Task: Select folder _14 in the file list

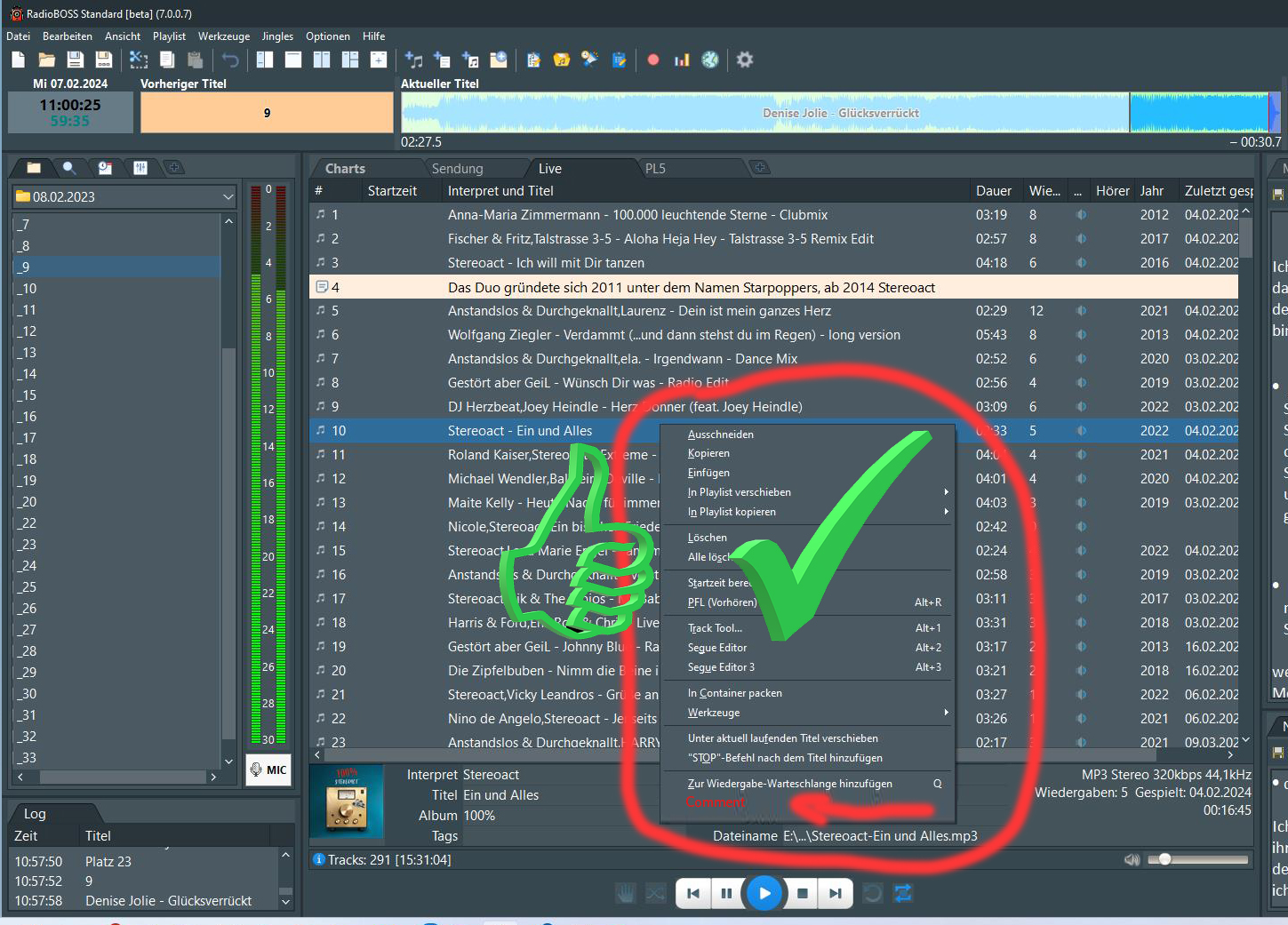Action: pos(28,374)
